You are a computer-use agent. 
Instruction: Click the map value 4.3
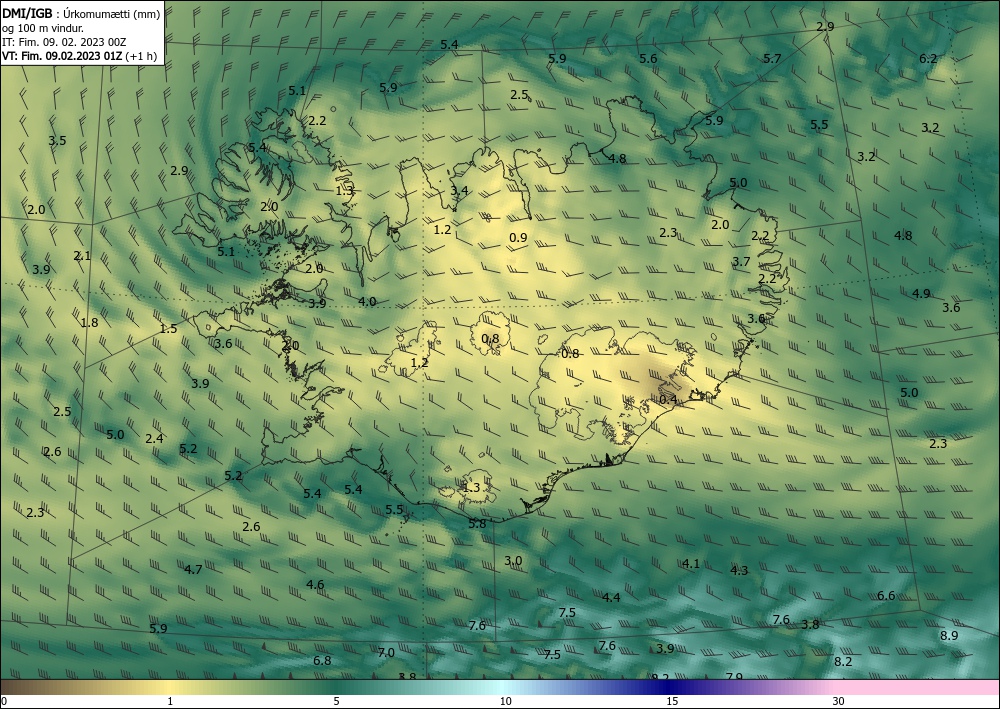739,571
